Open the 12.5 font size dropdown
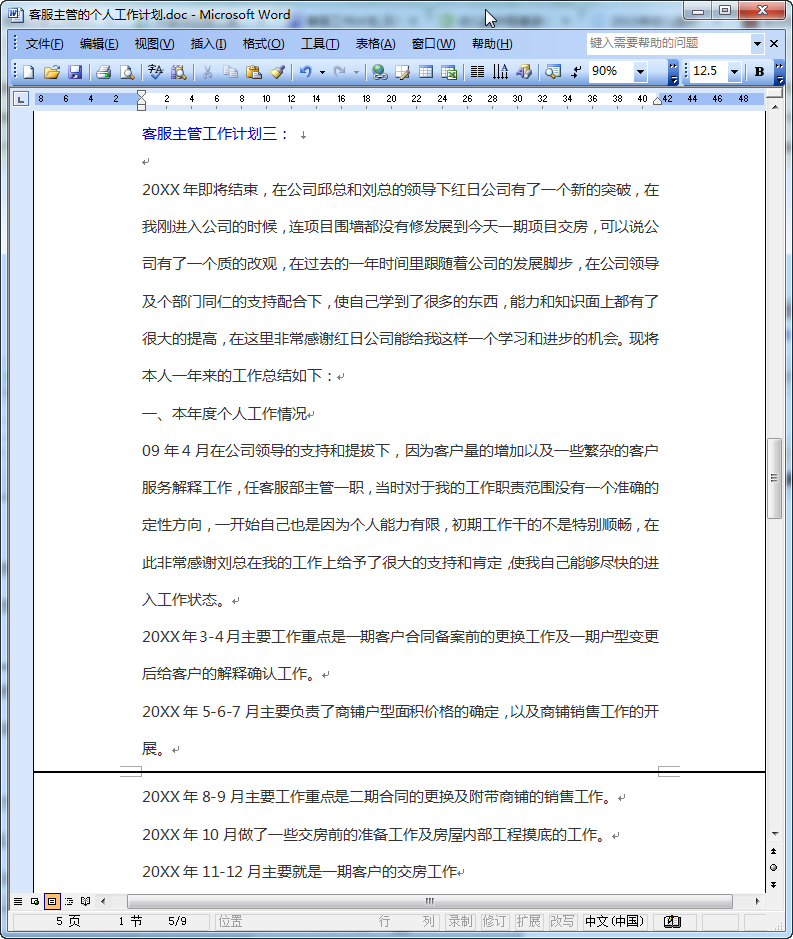 pyautogui.click(x=734, y=72)
